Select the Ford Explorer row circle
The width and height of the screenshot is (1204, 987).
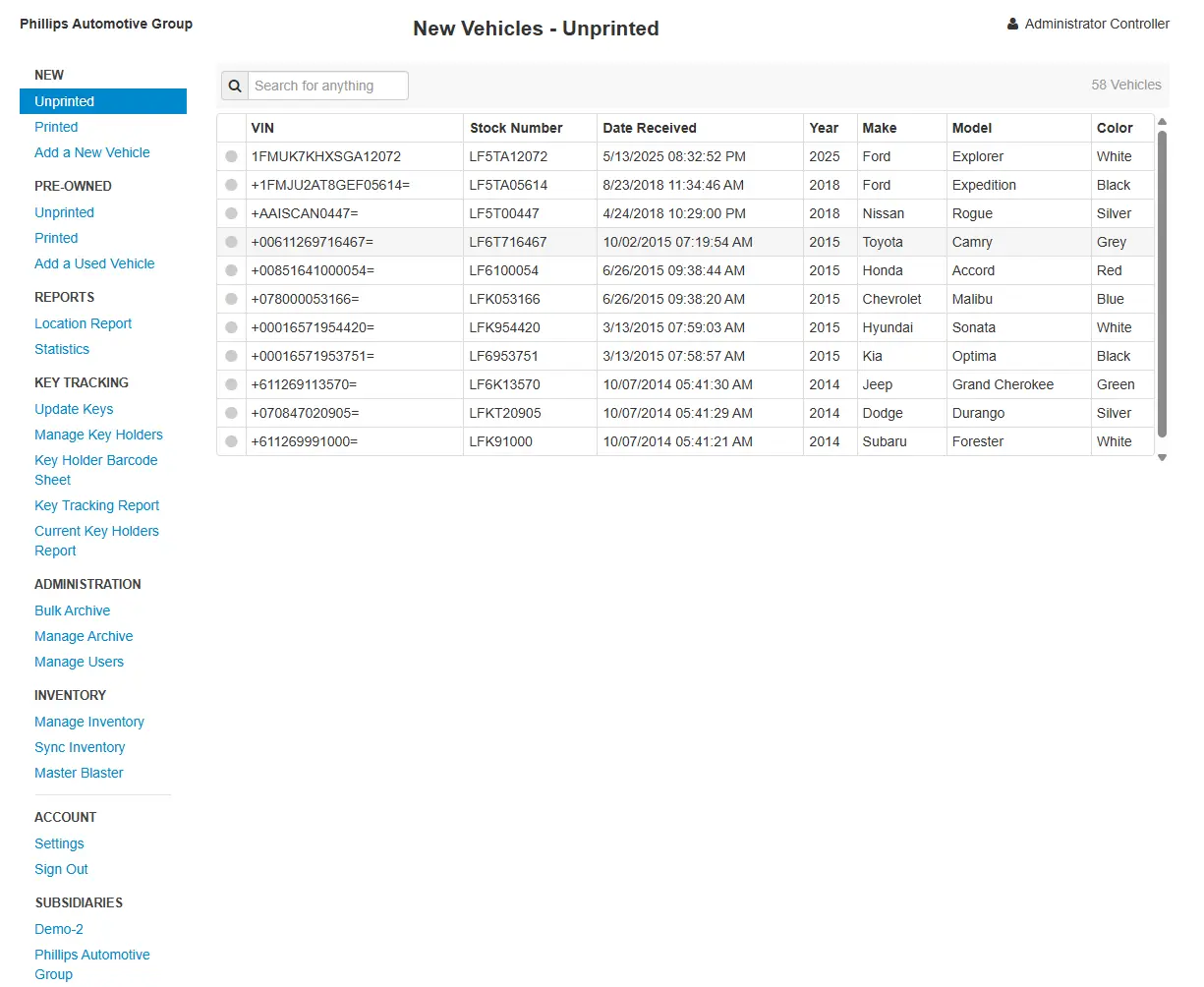[x=231, y=156]
